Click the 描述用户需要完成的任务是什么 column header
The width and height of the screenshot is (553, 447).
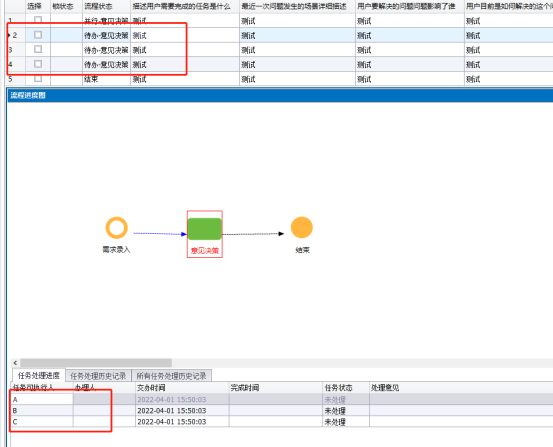(x=185, y=6)
